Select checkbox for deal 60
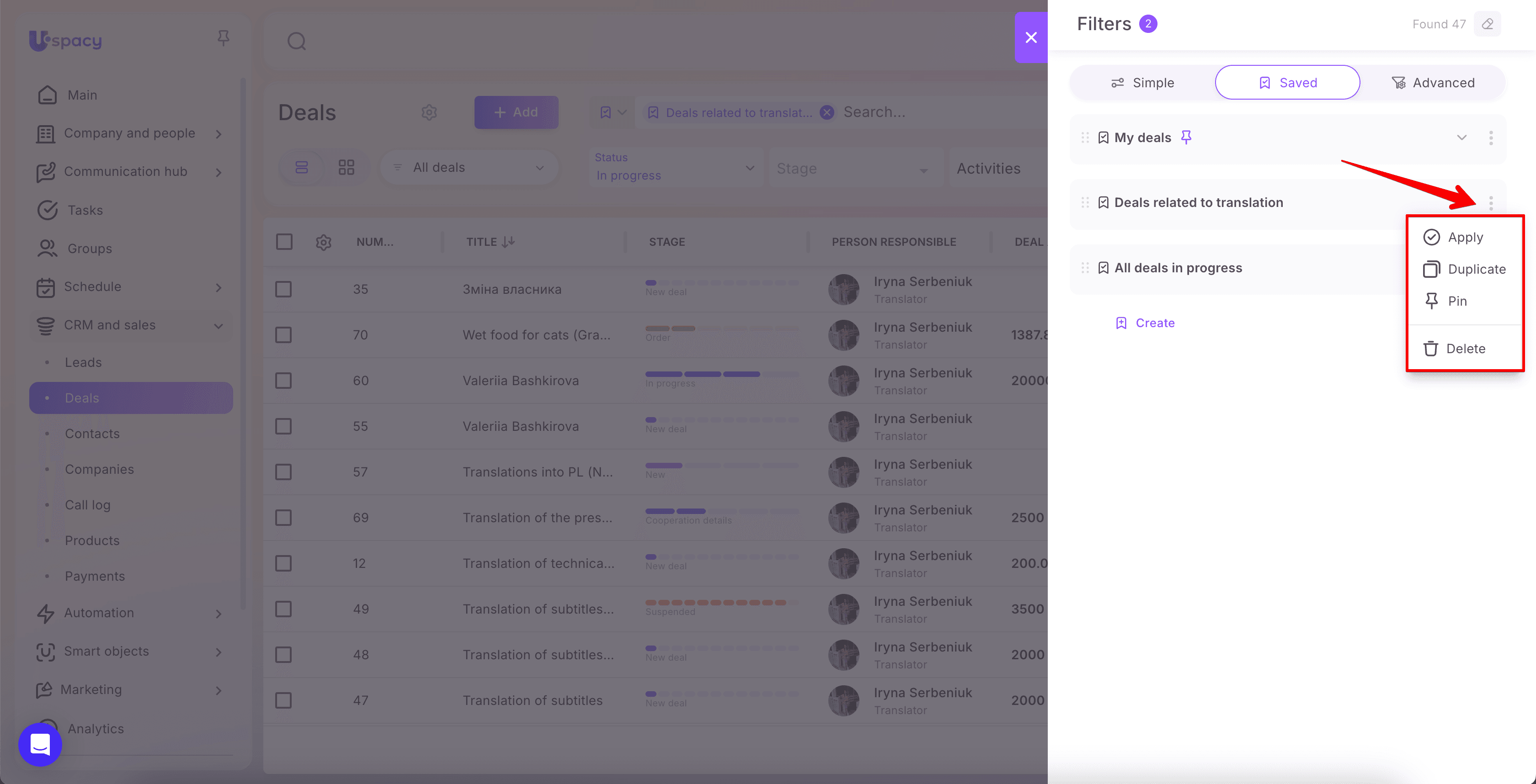The width and height of the screenshot is (1536, 784). (283, 381)
